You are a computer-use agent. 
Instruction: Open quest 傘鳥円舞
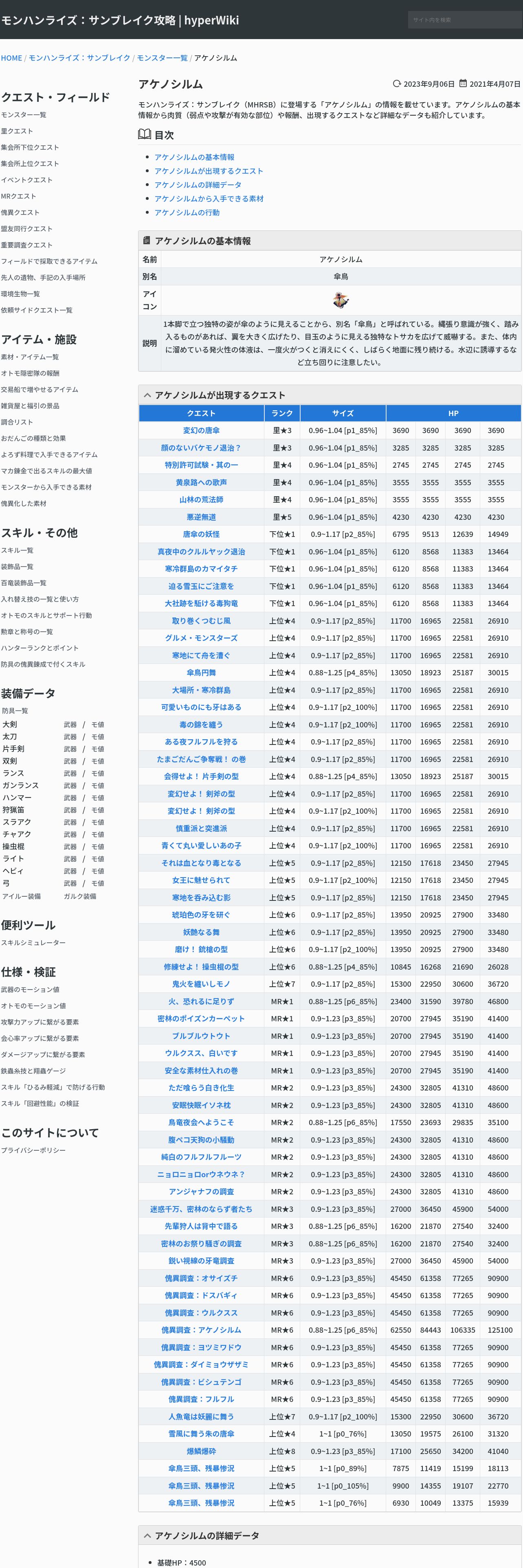(x=202, y=672)
